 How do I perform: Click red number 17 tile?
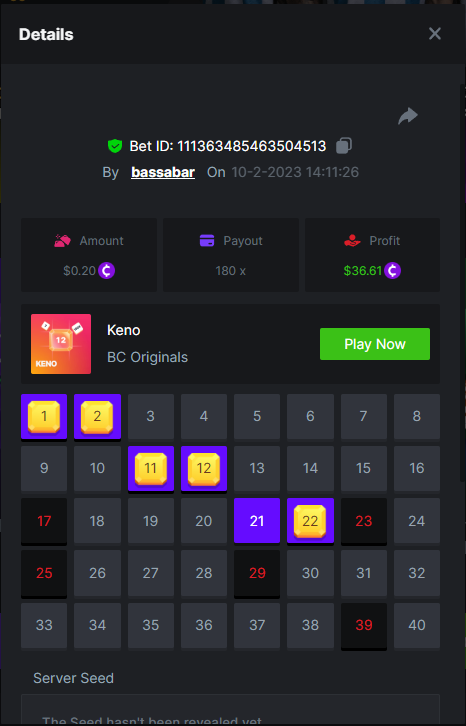coord(44,521)
